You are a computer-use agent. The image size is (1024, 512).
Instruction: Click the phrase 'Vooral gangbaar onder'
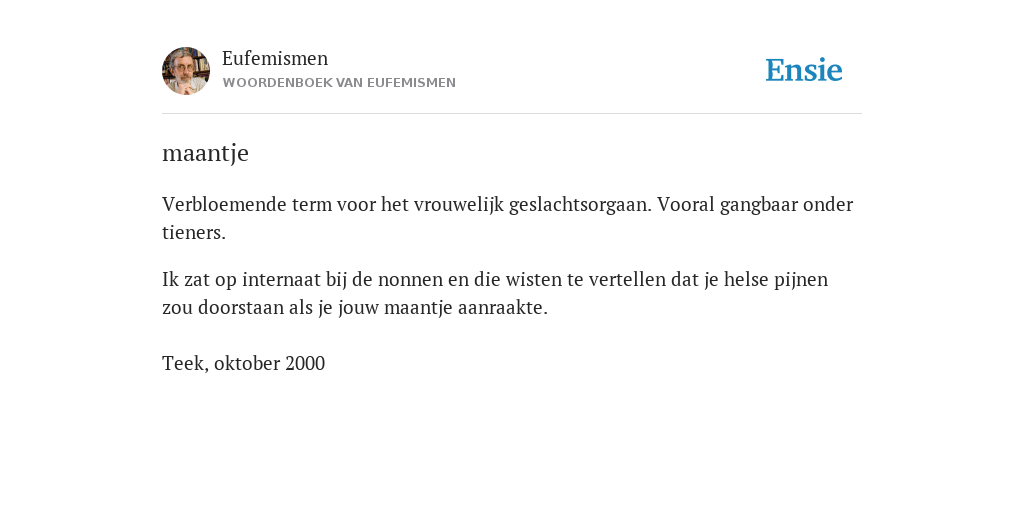[x=755, y=205]
